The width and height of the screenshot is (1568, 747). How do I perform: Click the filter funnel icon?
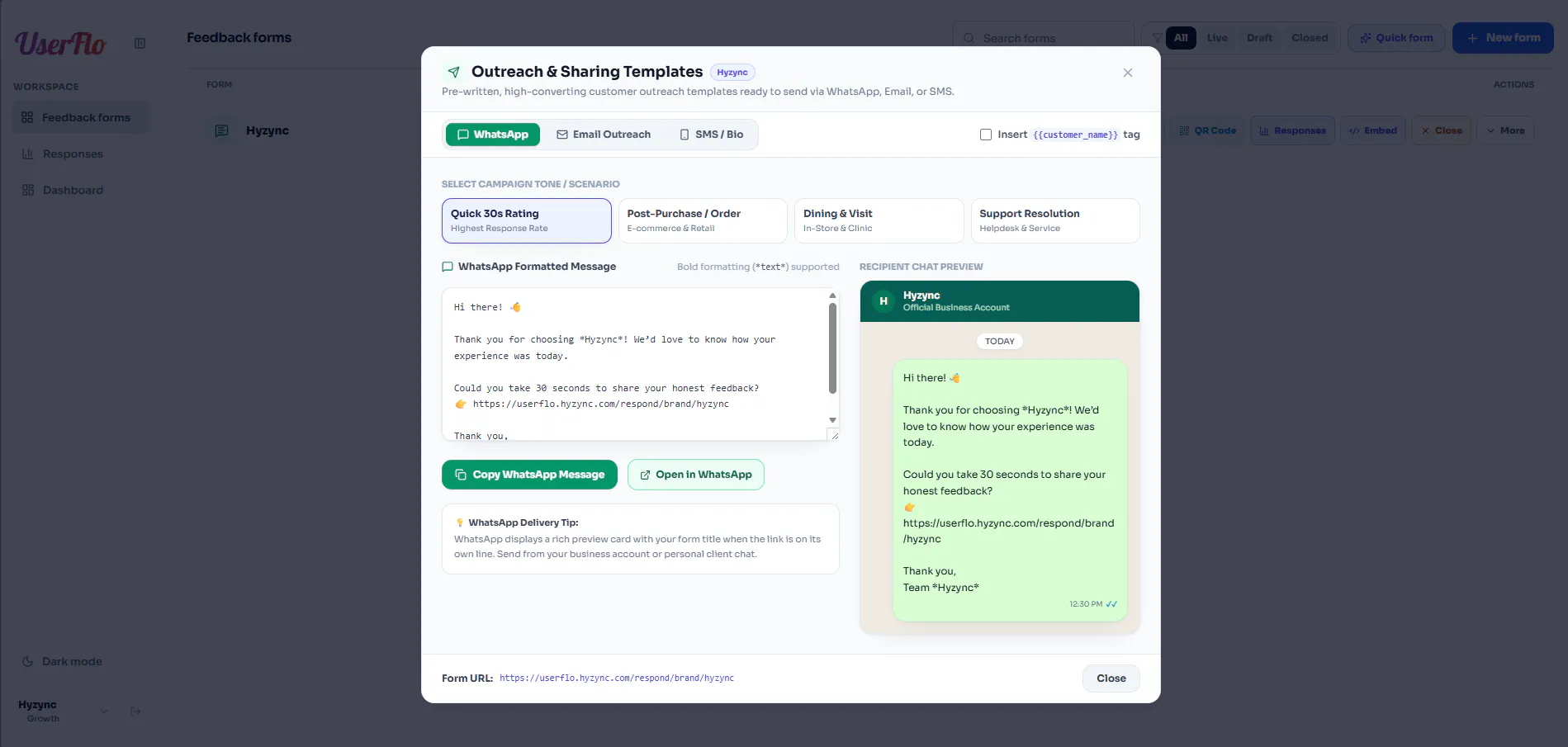[x=1157, y=38]
